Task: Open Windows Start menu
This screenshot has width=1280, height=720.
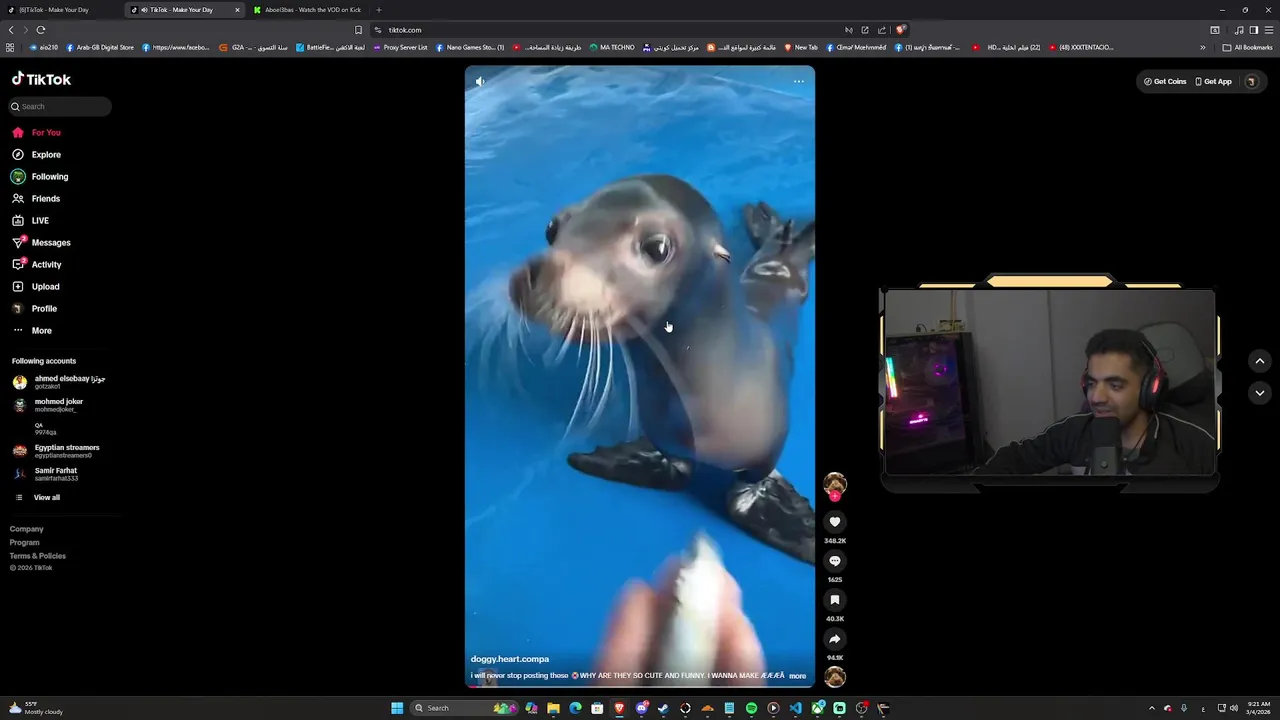Action: (x=397, y=708)
